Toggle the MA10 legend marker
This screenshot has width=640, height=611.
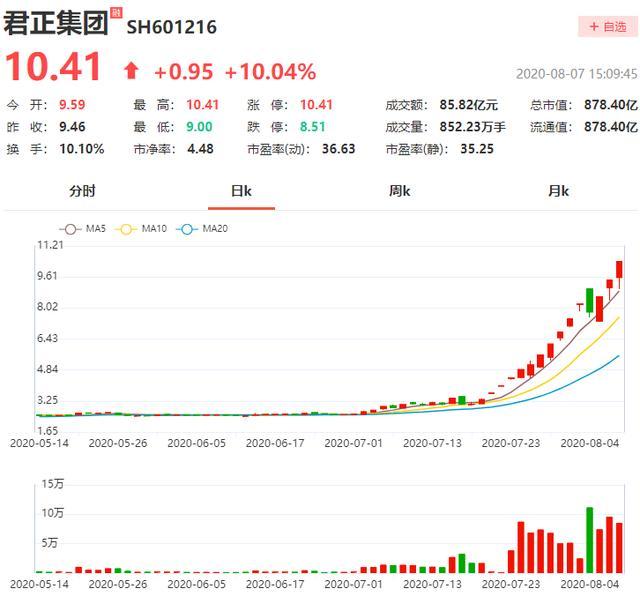126,229
